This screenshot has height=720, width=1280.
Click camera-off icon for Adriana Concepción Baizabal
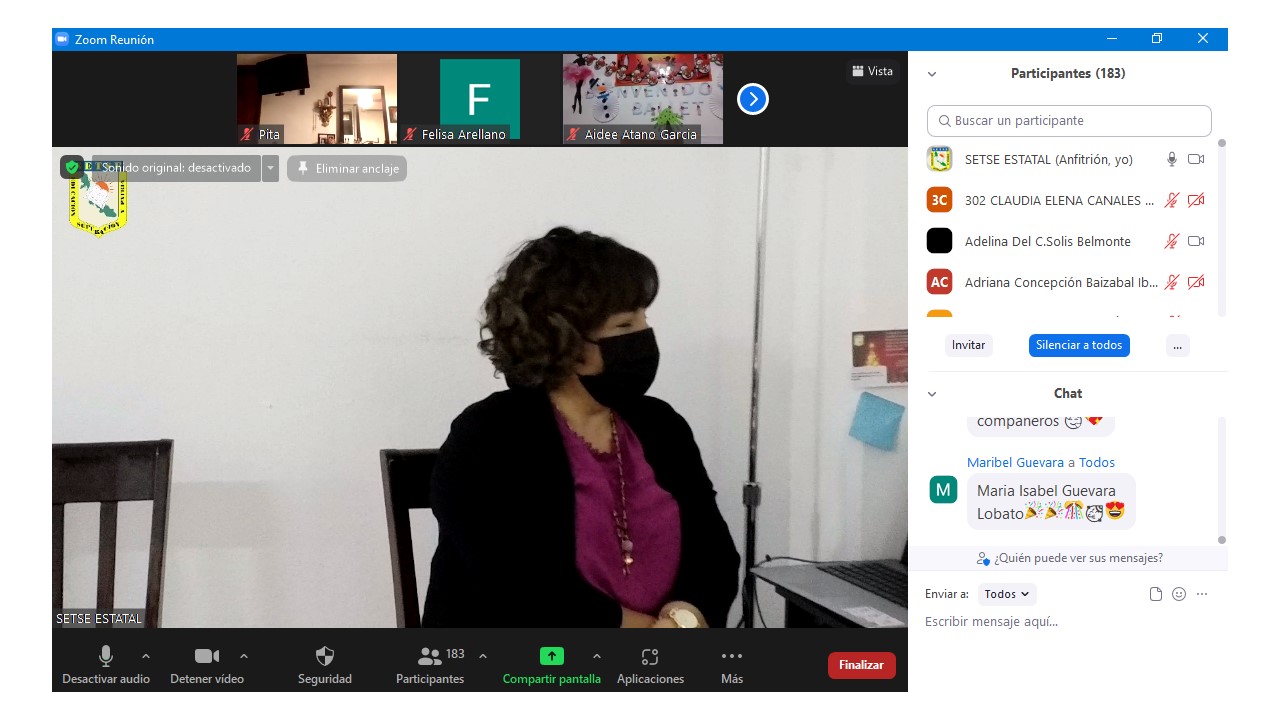point(1196,282)
